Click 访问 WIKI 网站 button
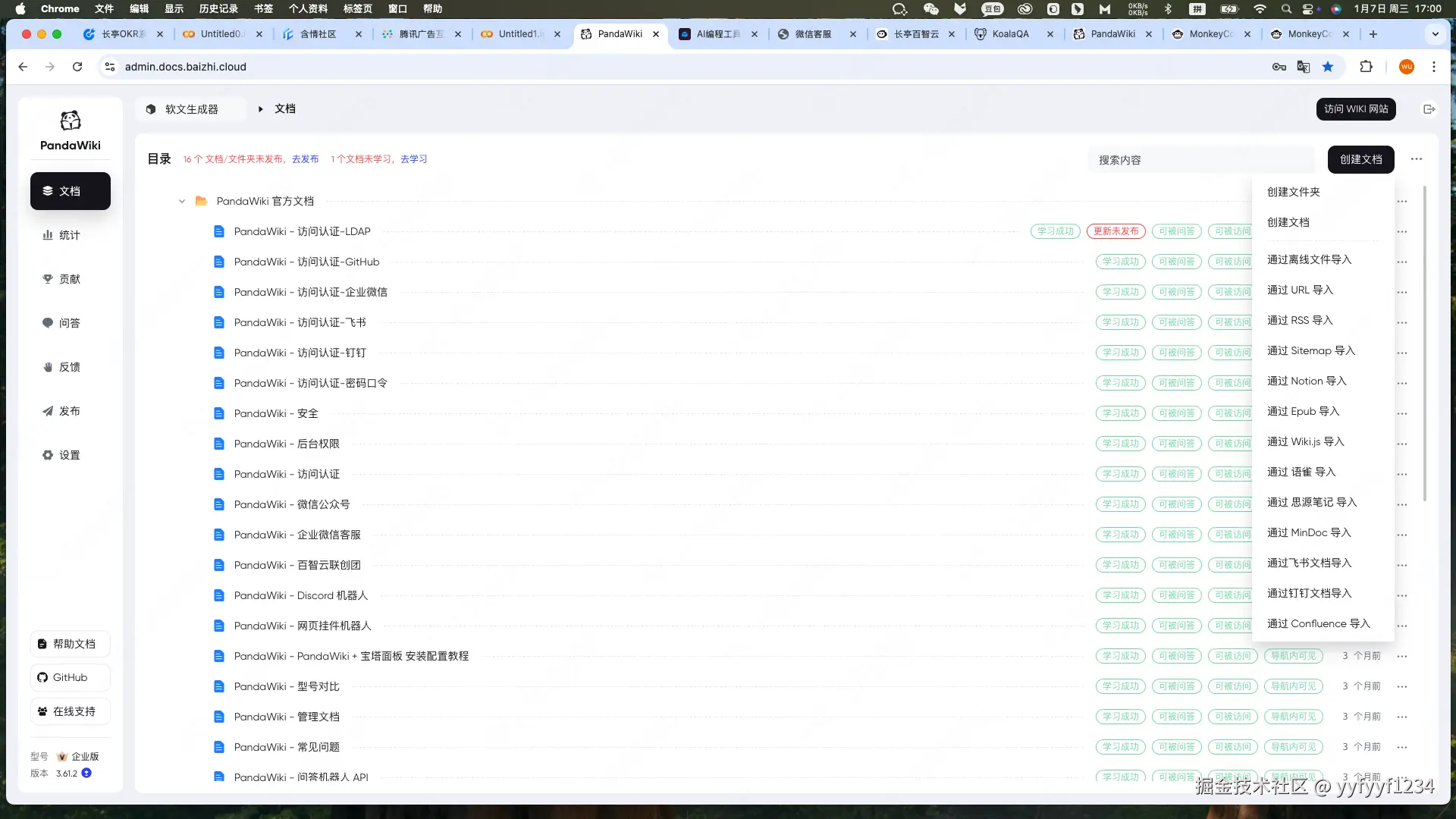 (1356, 109)
